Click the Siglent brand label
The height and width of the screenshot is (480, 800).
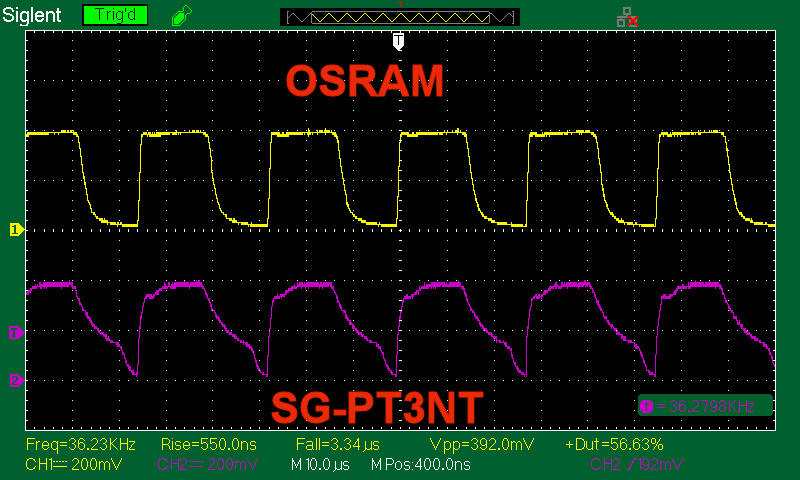coord(32,15)
